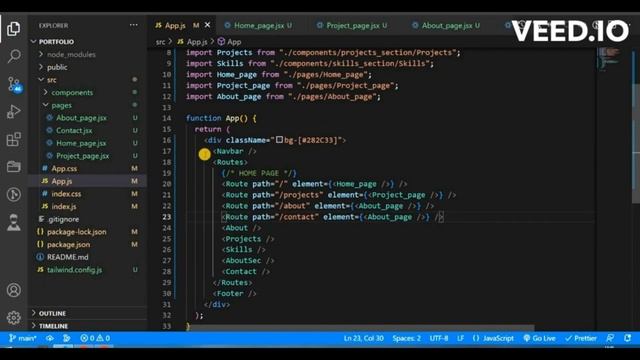
Task: Expand the TIMELINE section
Action: pos(53,326)
